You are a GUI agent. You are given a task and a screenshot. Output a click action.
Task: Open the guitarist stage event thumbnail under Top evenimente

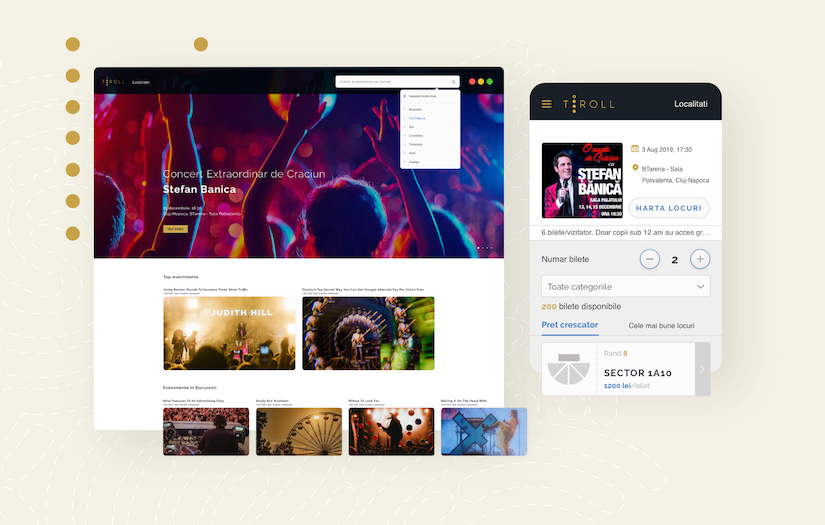pyautogui.click(x=368, y=334)
